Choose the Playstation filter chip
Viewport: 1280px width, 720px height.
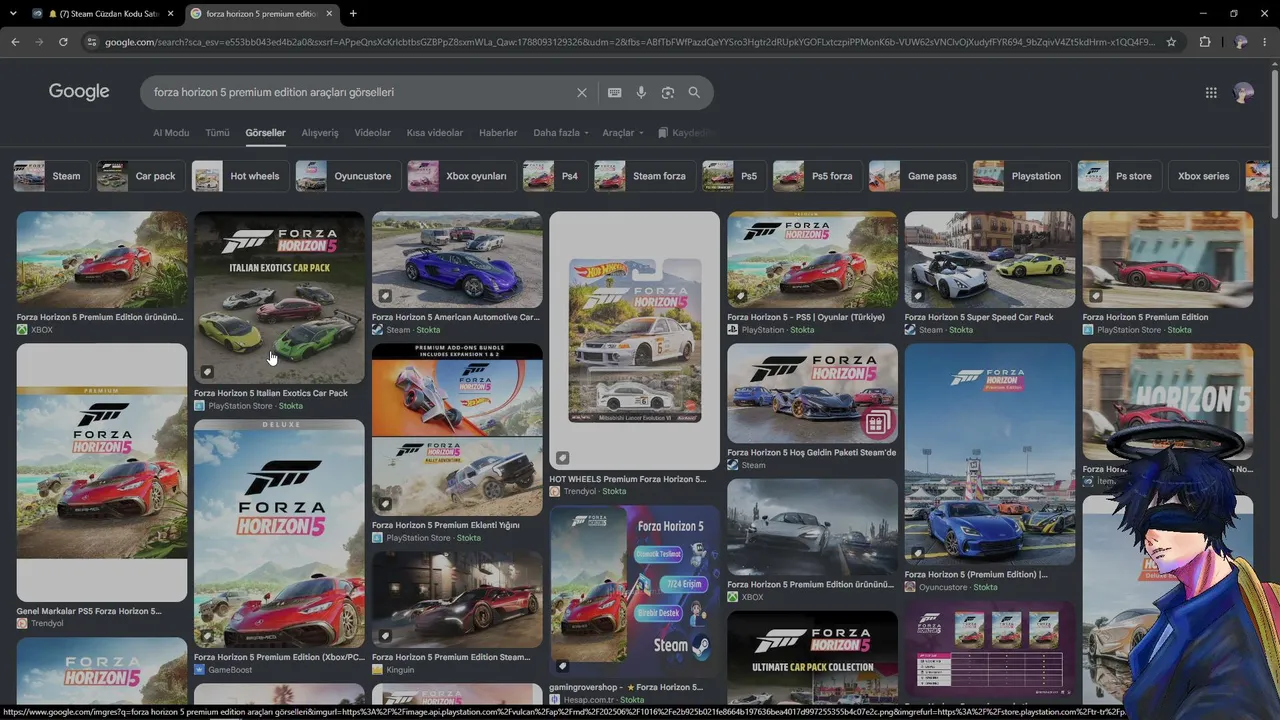click(1021, 176)
